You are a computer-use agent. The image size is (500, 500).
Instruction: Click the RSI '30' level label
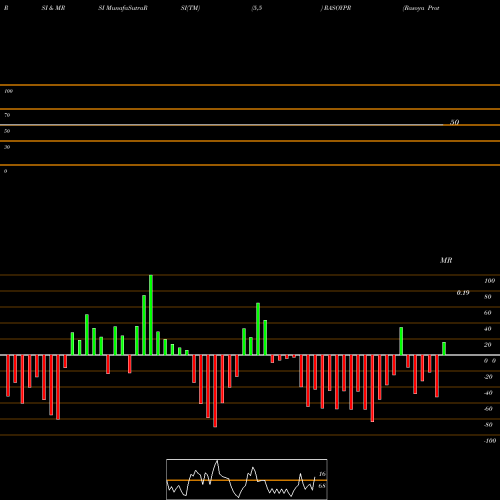7,147
